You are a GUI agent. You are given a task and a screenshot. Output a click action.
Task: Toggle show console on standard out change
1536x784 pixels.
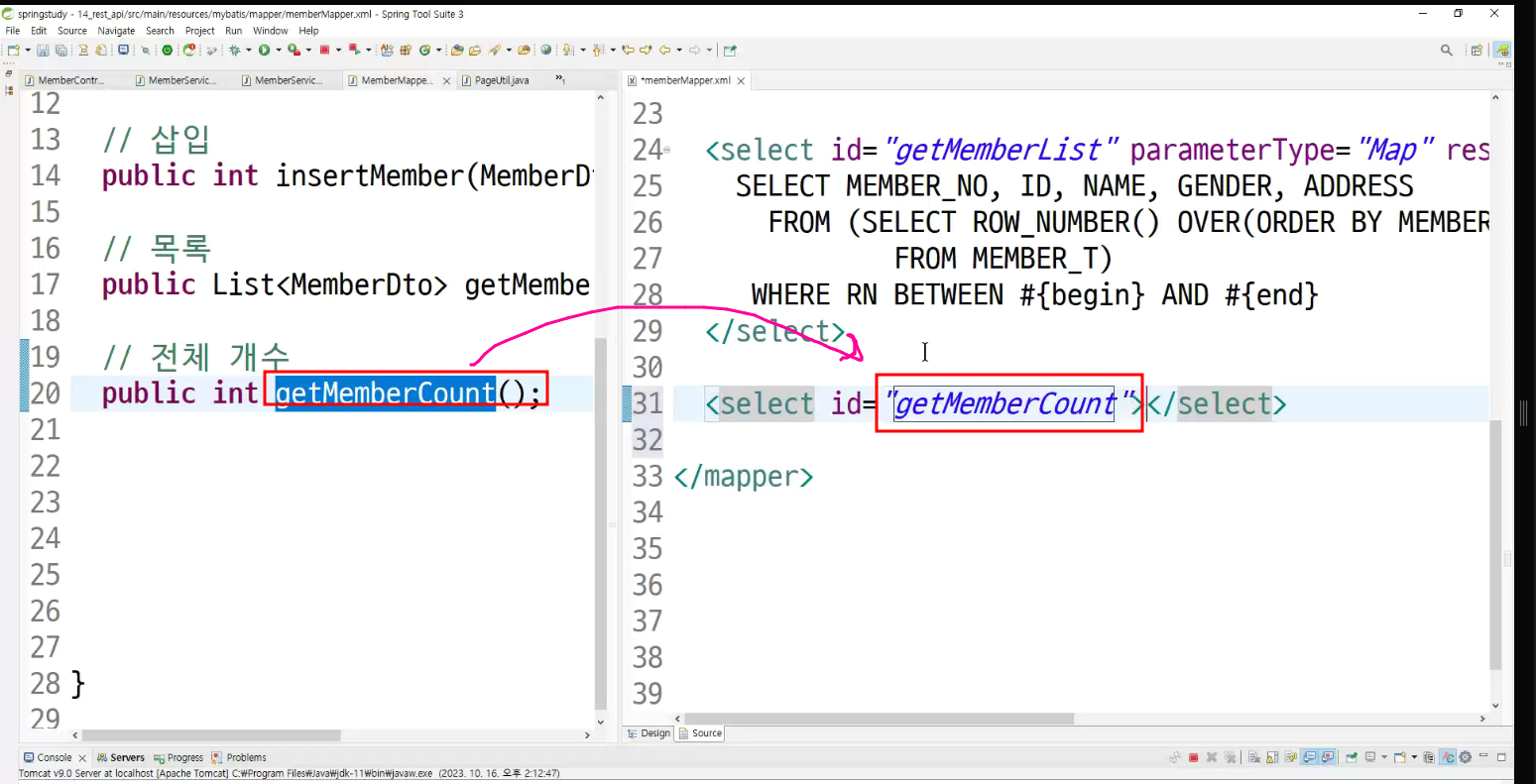(1309, 757)
